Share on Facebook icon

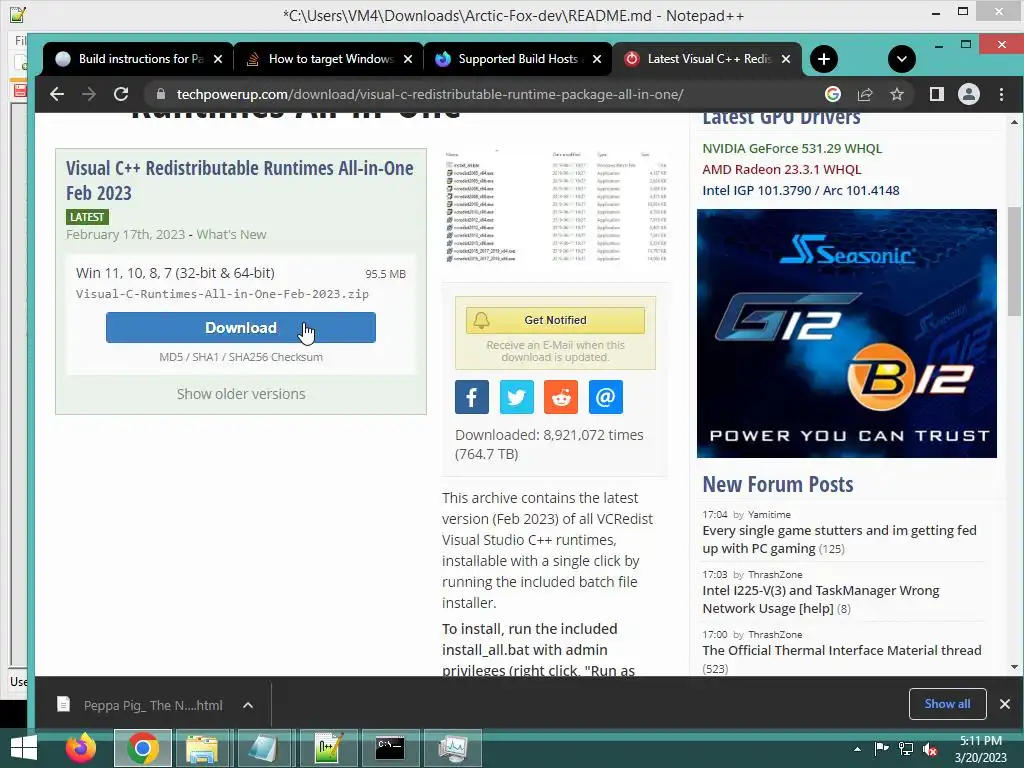point(472,397)
